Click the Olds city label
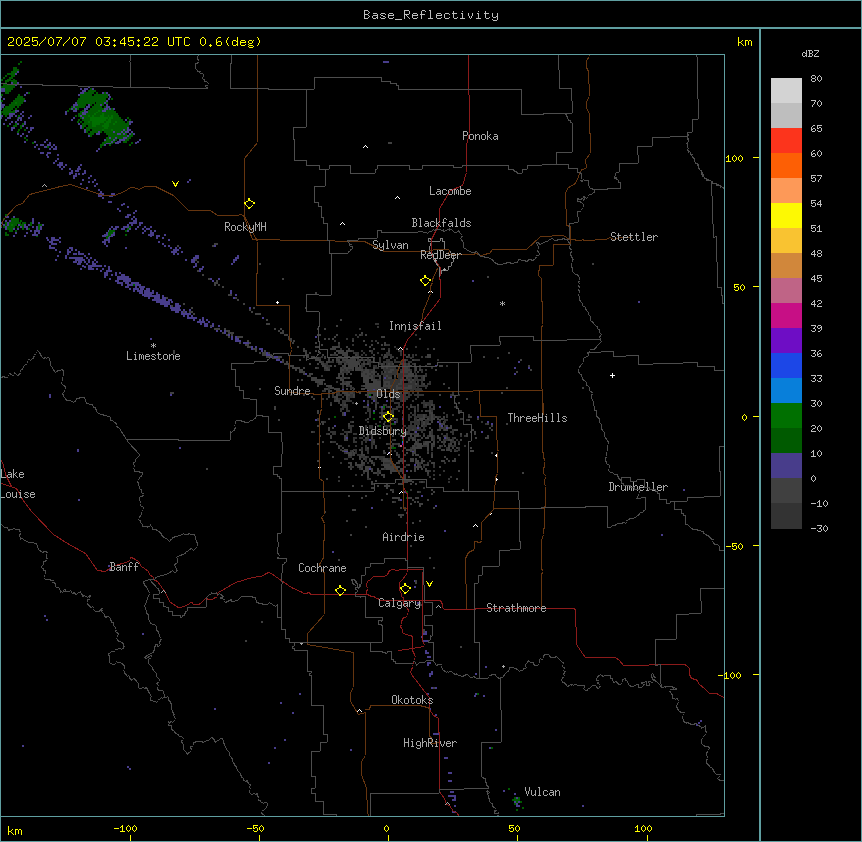The width and height of the screenshot is (862, 842). tap(388, 394)
